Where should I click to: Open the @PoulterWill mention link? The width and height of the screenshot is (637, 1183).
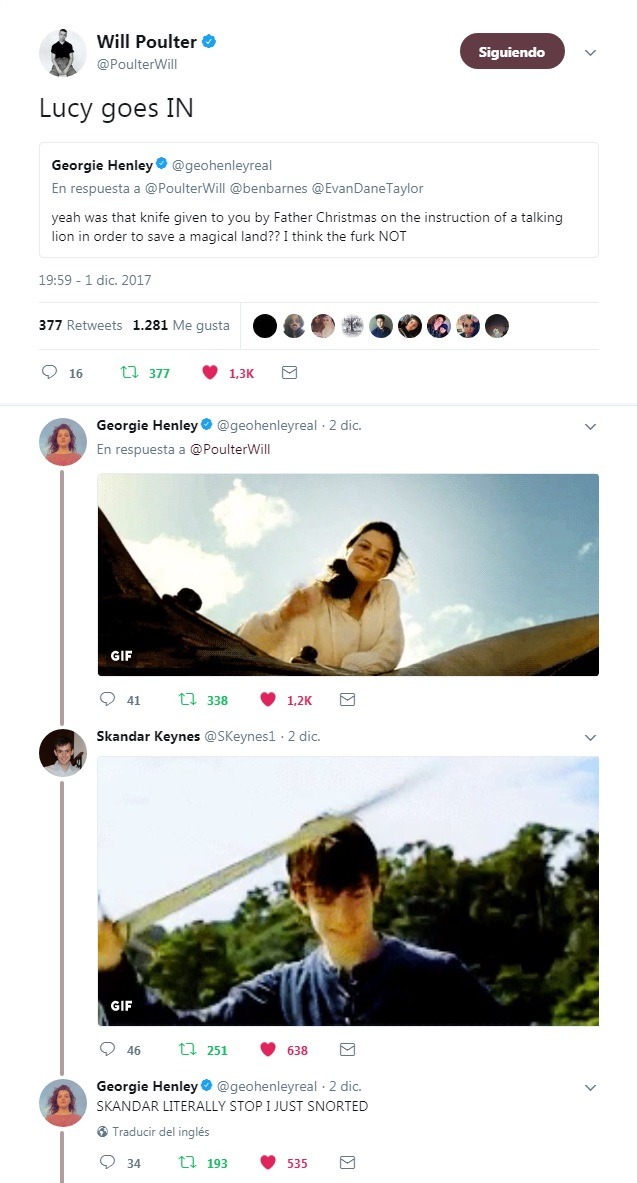pyautogui.click(x=230, y=449)
